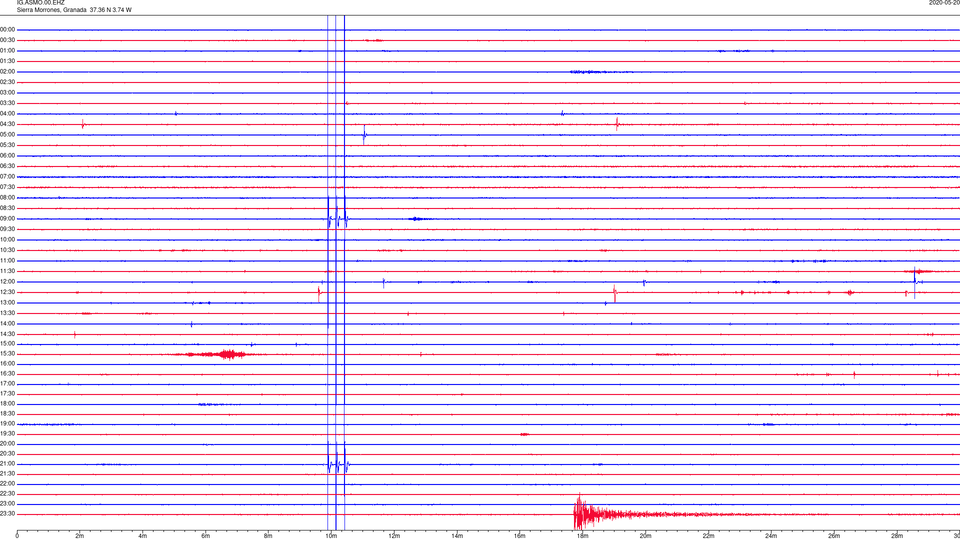Image resolution: width=960 pixels, height=540 pixels.
Task: Click the 18m tick on the minute axis
Action: coord(582,536)
